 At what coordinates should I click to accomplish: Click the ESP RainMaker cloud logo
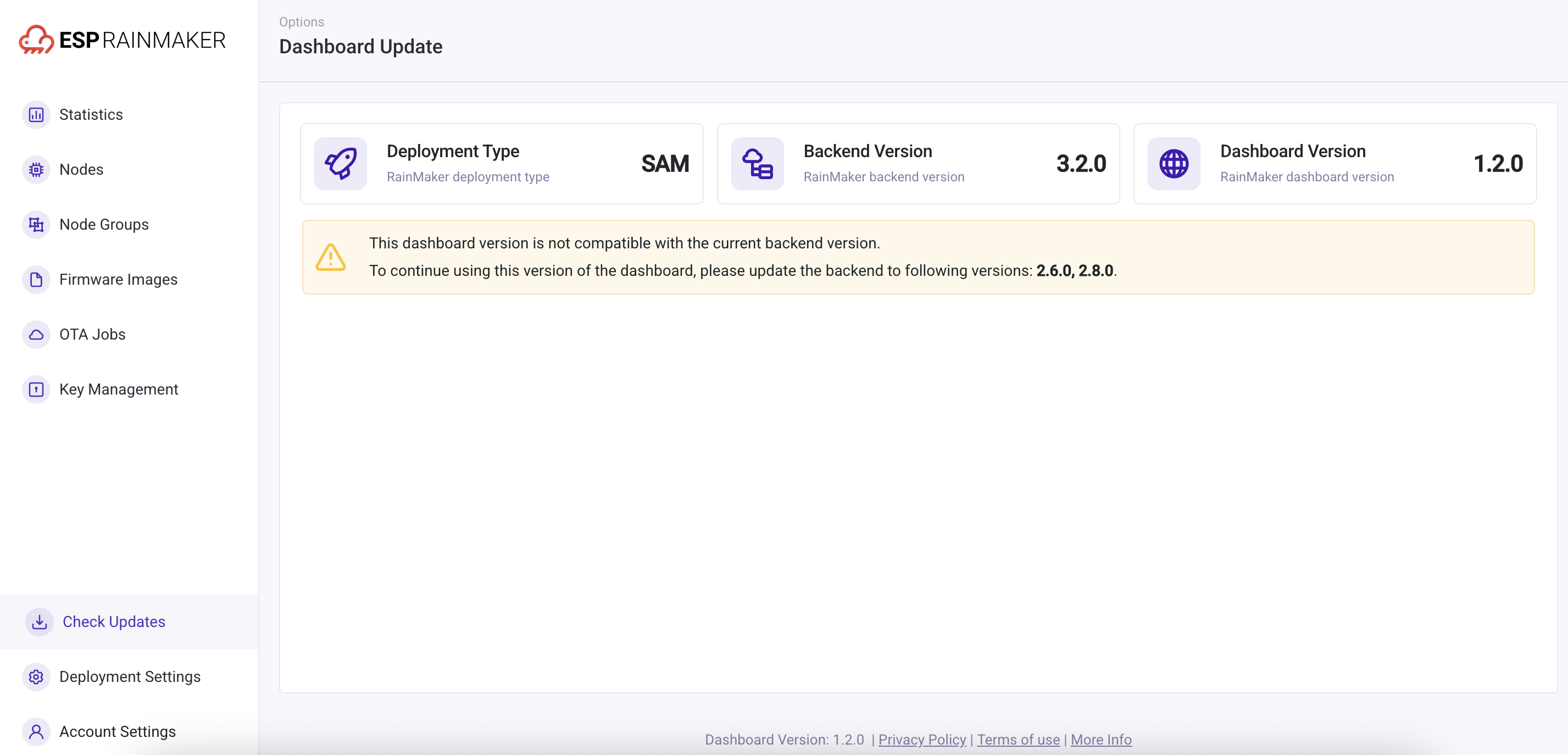pos(36,40)
